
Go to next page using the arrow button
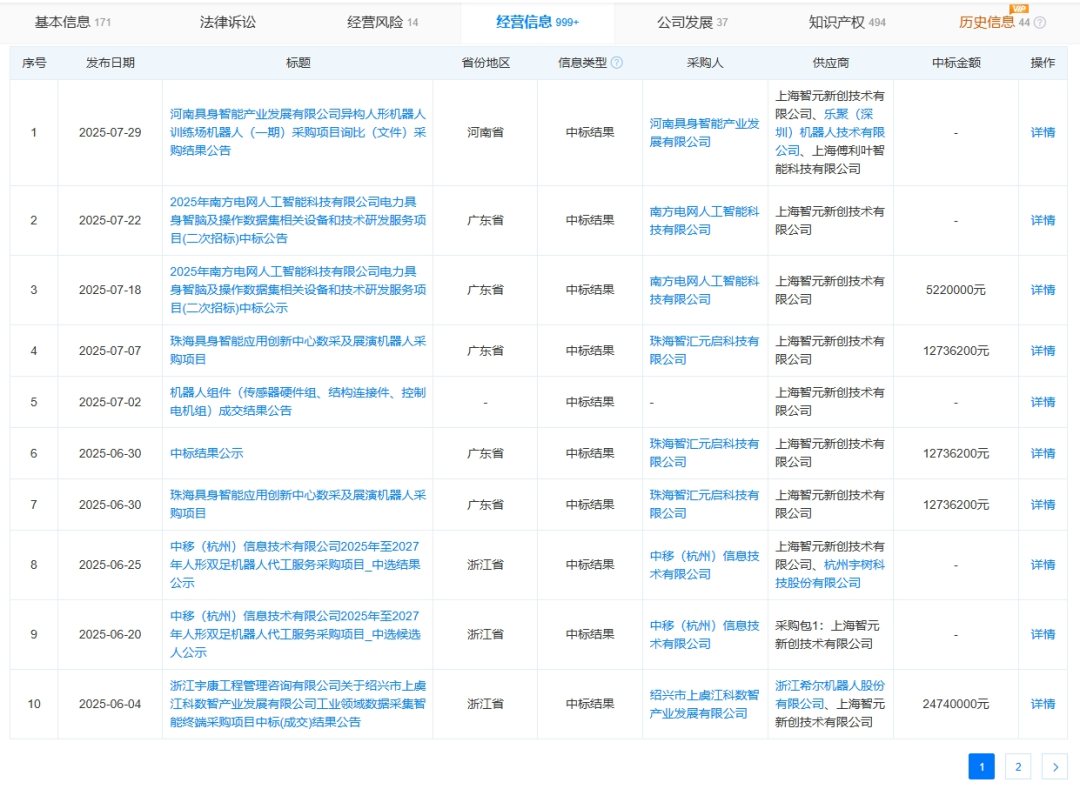[1055, 766]
